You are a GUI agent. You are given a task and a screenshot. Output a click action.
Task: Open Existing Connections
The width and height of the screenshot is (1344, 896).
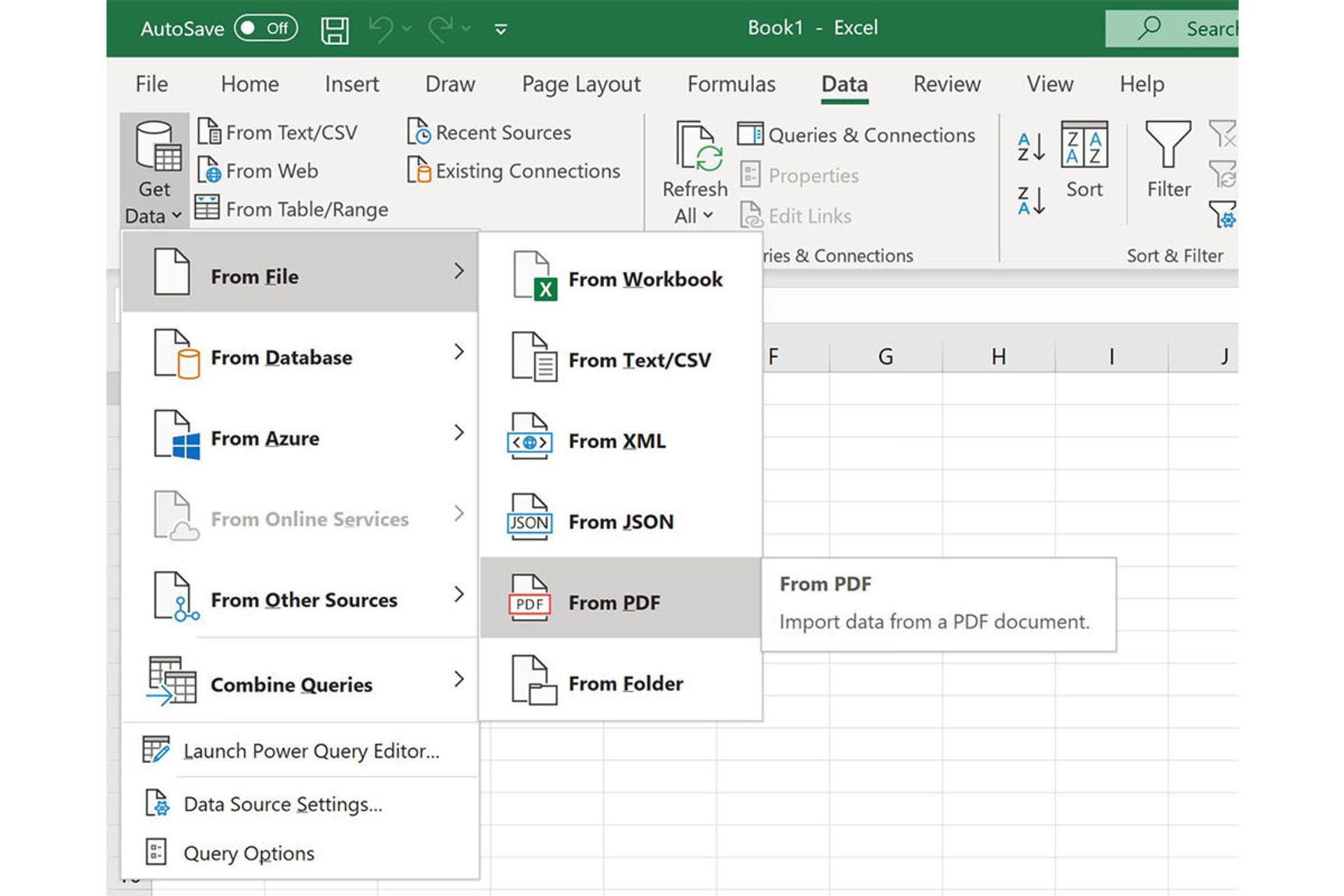click(x=514, y=170)
